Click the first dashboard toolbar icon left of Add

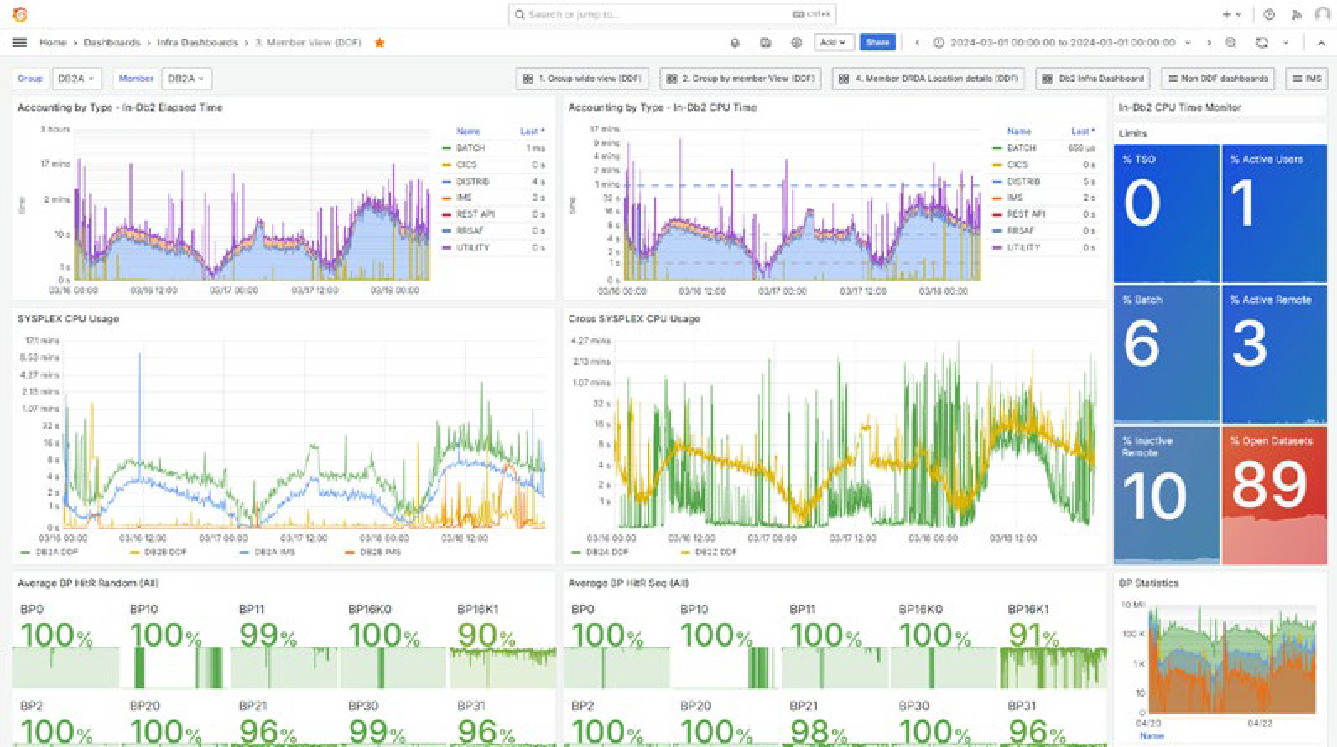tap(735, 43)
